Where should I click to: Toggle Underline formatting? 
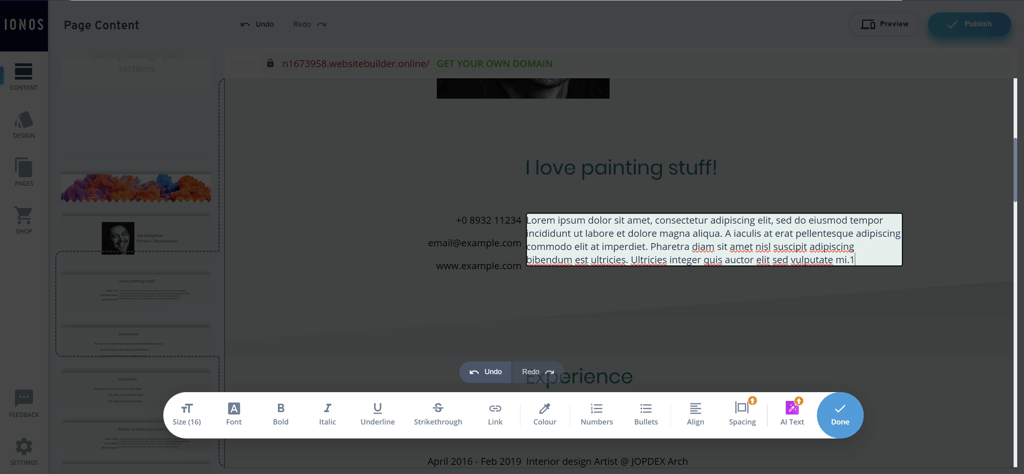[x=377, y=415]
